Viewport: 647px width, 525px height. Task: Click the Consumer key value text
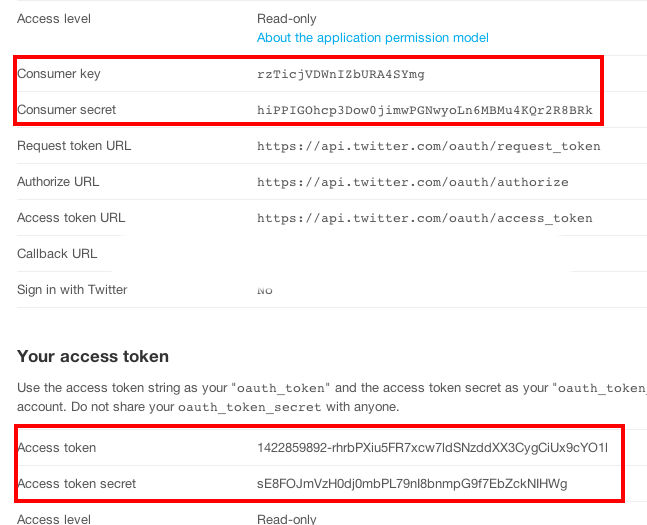(x=341, y=74)
